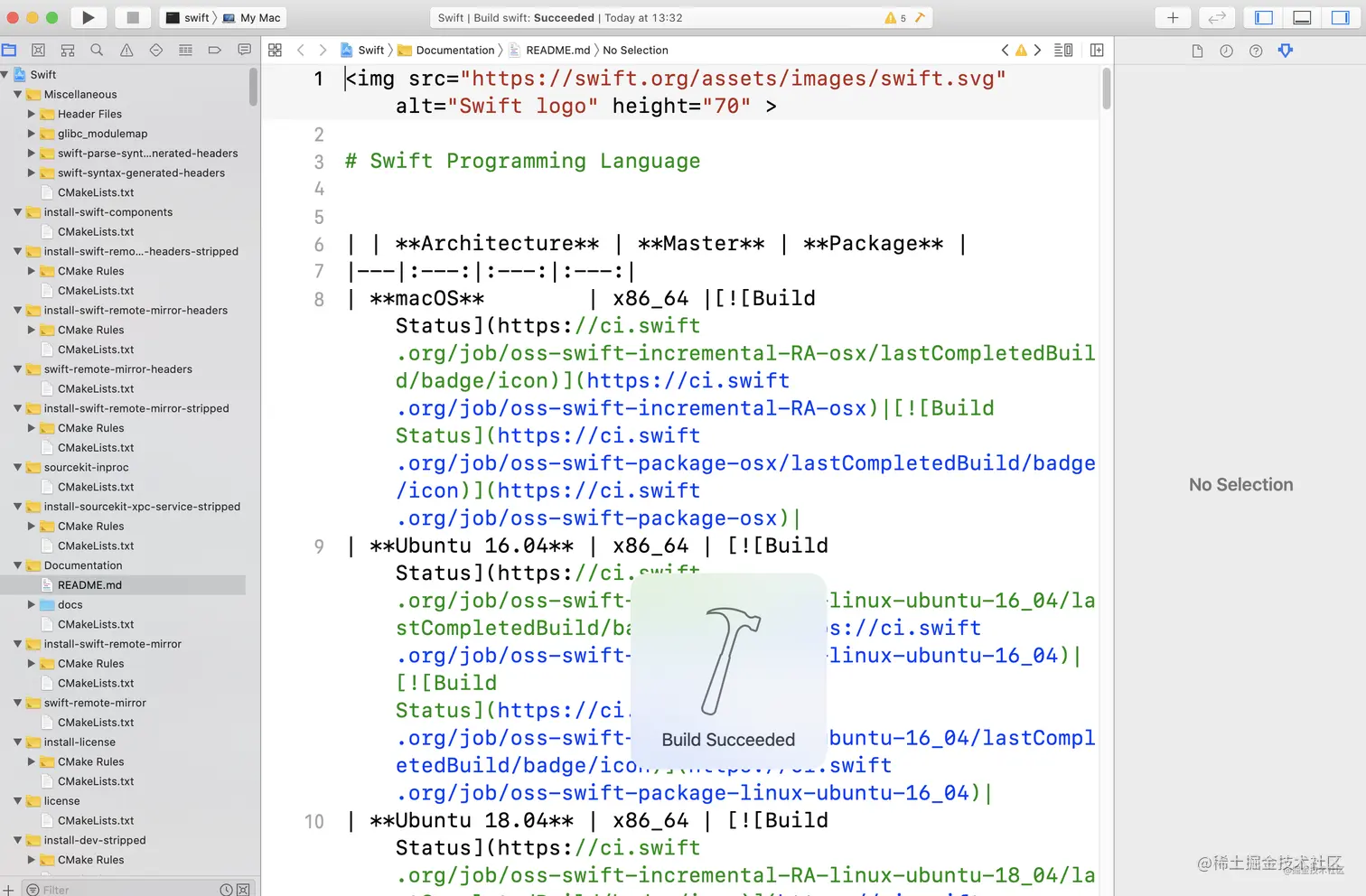The height and width of the screenshot is (896, 1366).
Task: Collapse the Documentation group
Action: [17, 565]
